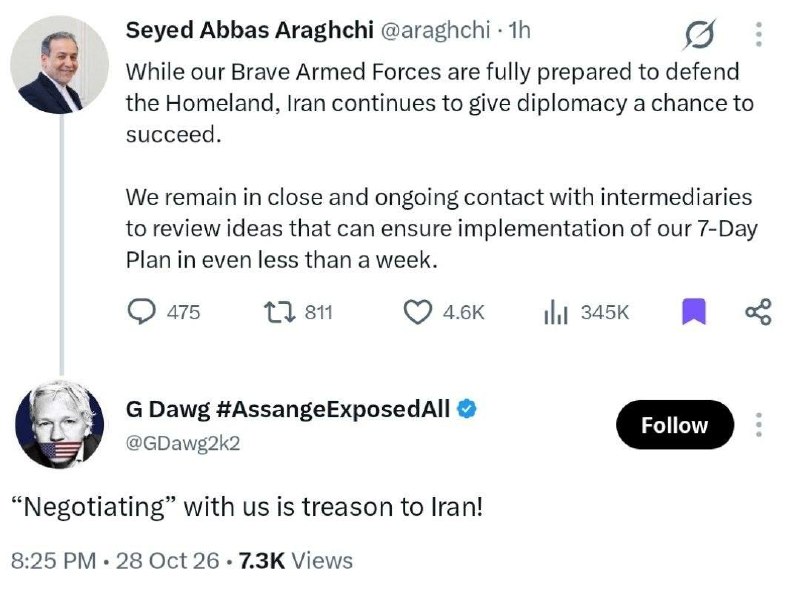Click the Seyed Abbas Araghchi display name
The height and width of the screenshot is (592, 800).
coord(249,30)
